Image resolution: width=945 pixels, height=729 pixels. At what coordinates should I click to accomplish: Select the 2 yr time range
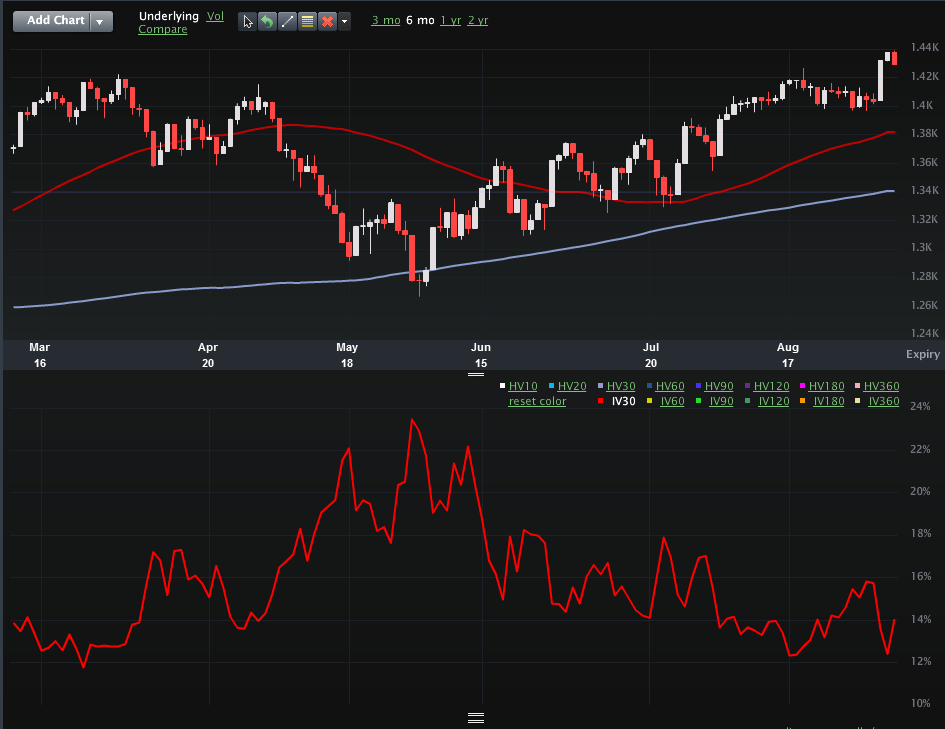point(478,20)
